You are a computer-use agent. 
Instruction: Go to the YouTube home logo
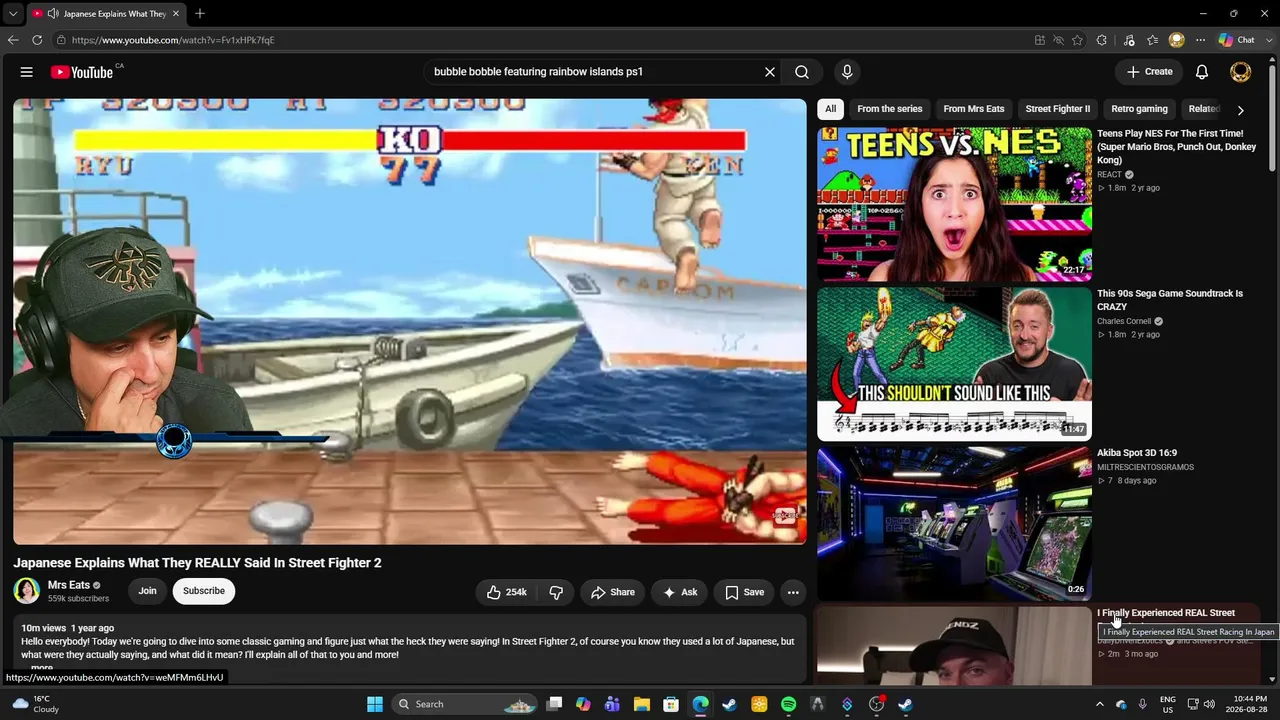pyautogui.click(x=82, y=72)
